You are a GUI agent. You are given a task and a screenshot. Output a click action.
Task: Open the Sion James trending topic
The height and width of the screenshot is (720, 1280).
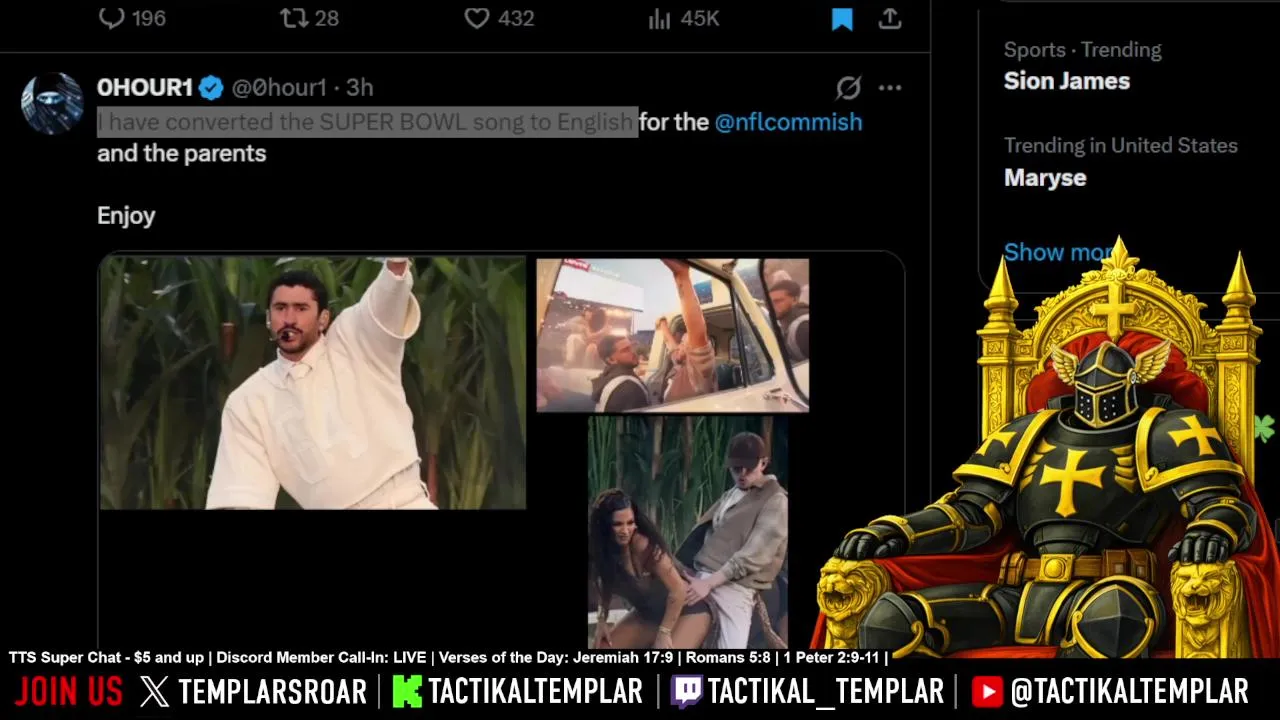point(1067,81)
